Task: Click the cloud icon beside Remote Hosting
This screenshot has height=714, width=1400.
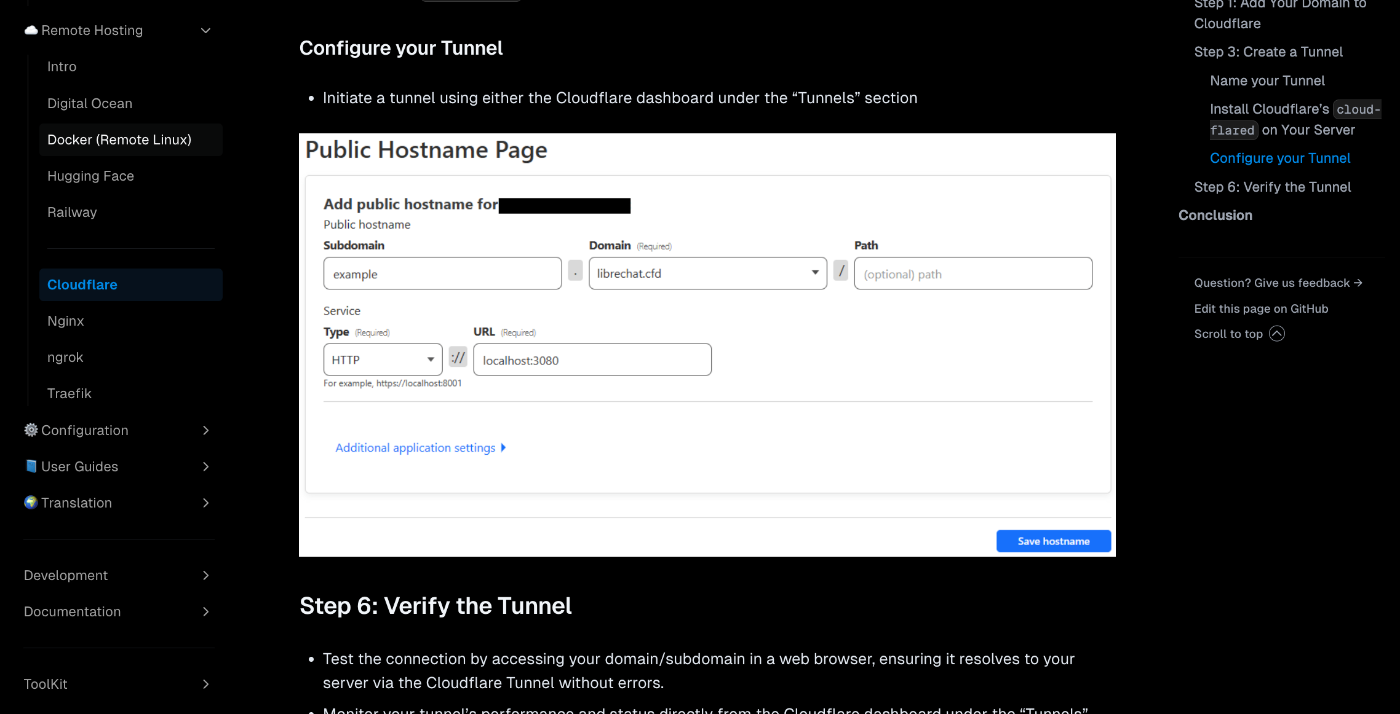Action: [x=31, y=31]
